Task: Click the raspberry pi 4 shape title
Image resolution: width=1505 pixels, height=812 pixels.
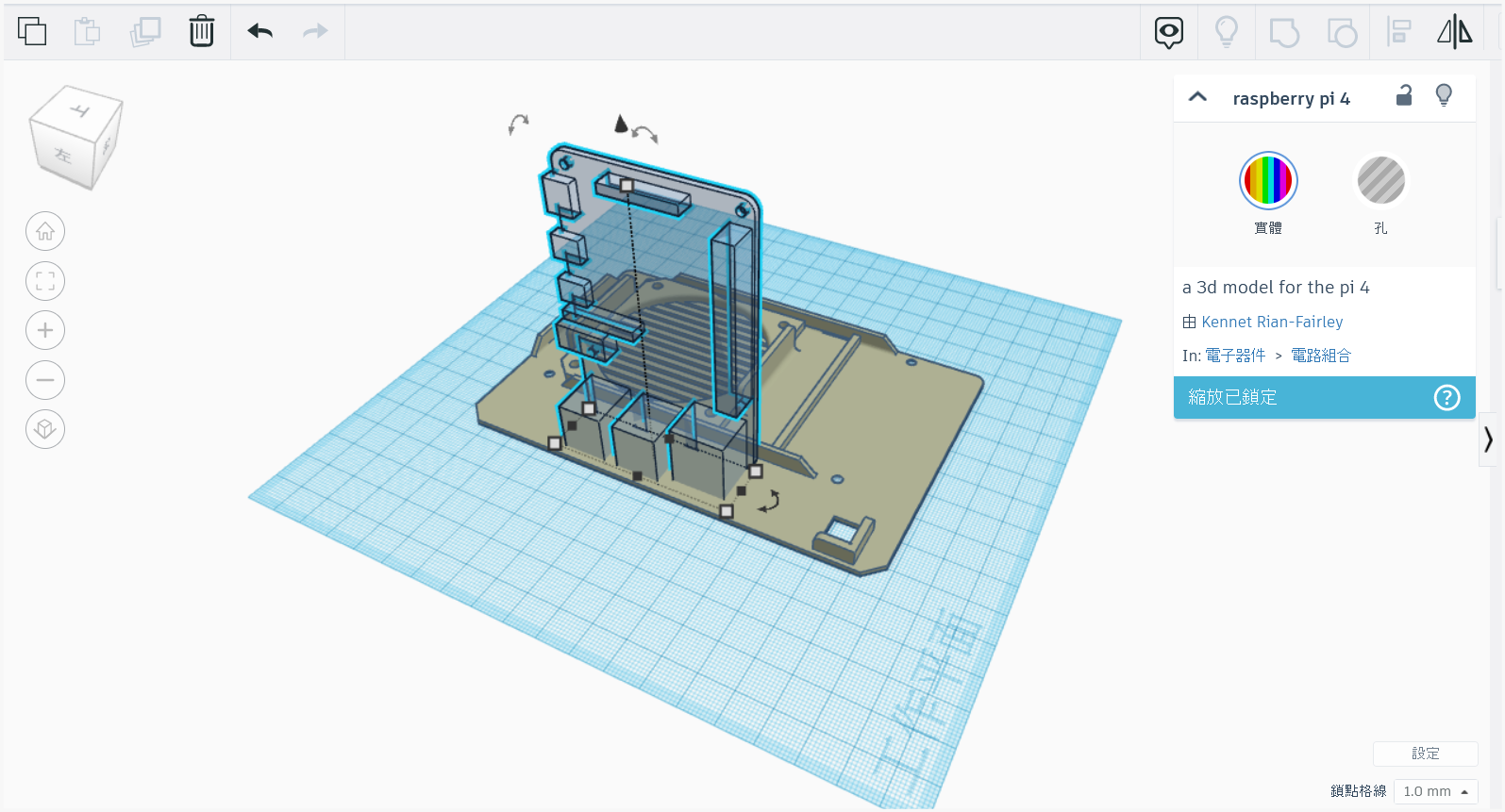Action: click(1291, 98)
